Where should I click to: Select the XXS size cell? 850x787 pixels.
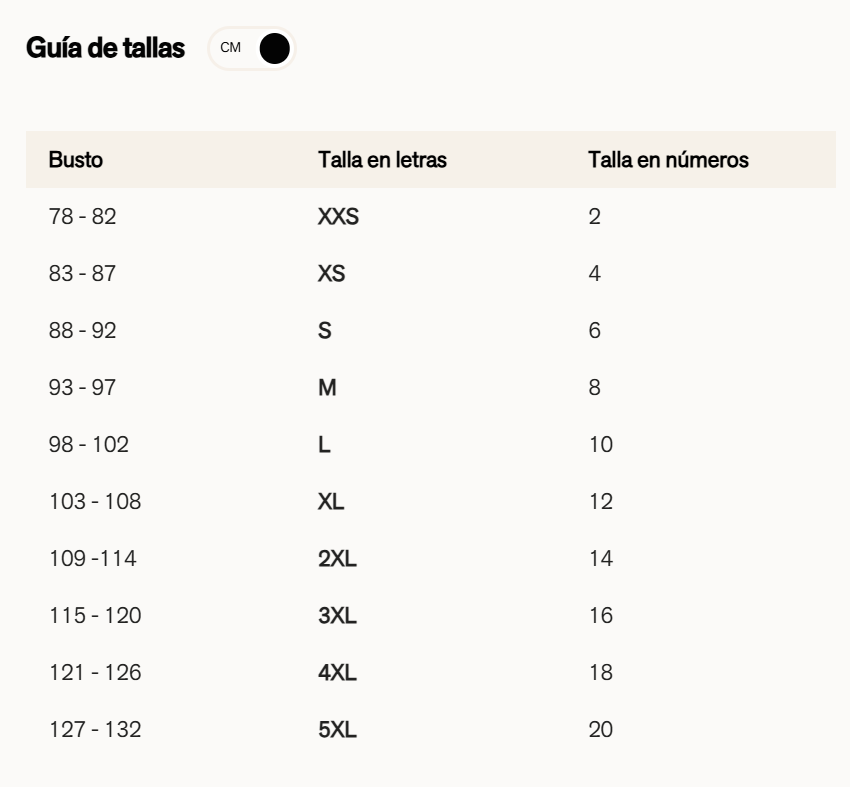pyautogui.click(x=338, y=216)
